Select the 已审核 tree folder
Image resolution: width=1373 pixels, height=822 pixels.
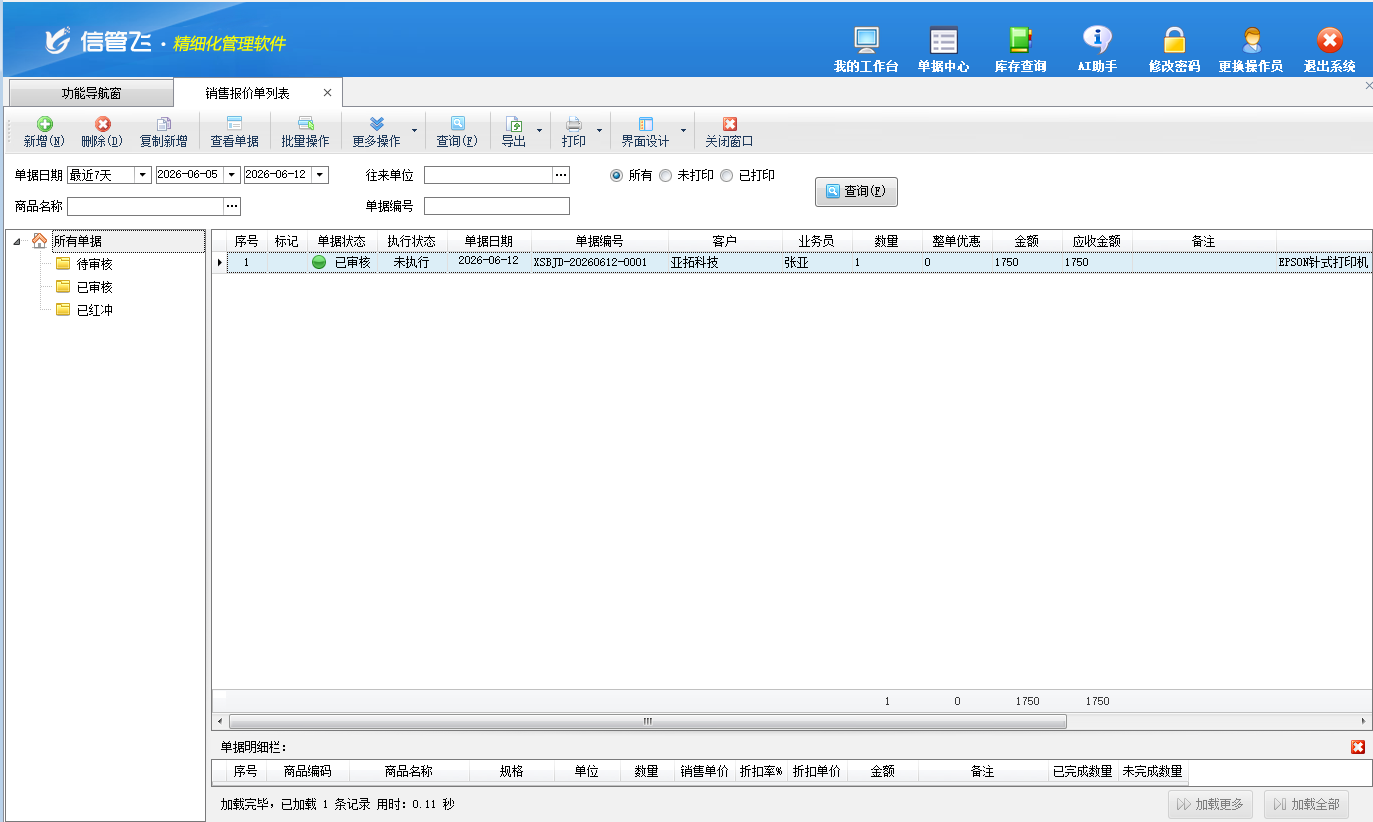tap(94, 287)
